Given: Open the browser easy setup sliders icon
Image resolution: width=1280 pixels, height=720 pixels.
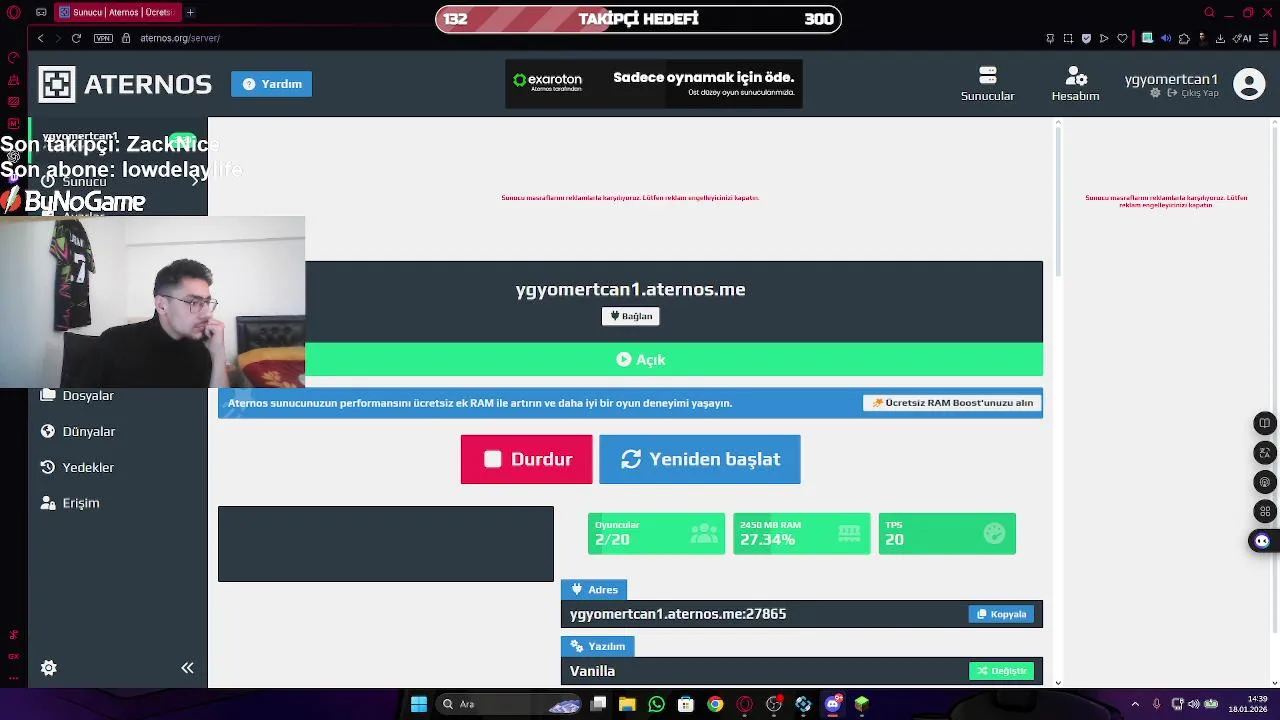Looking at the screenshot, I should [1266, 38].
